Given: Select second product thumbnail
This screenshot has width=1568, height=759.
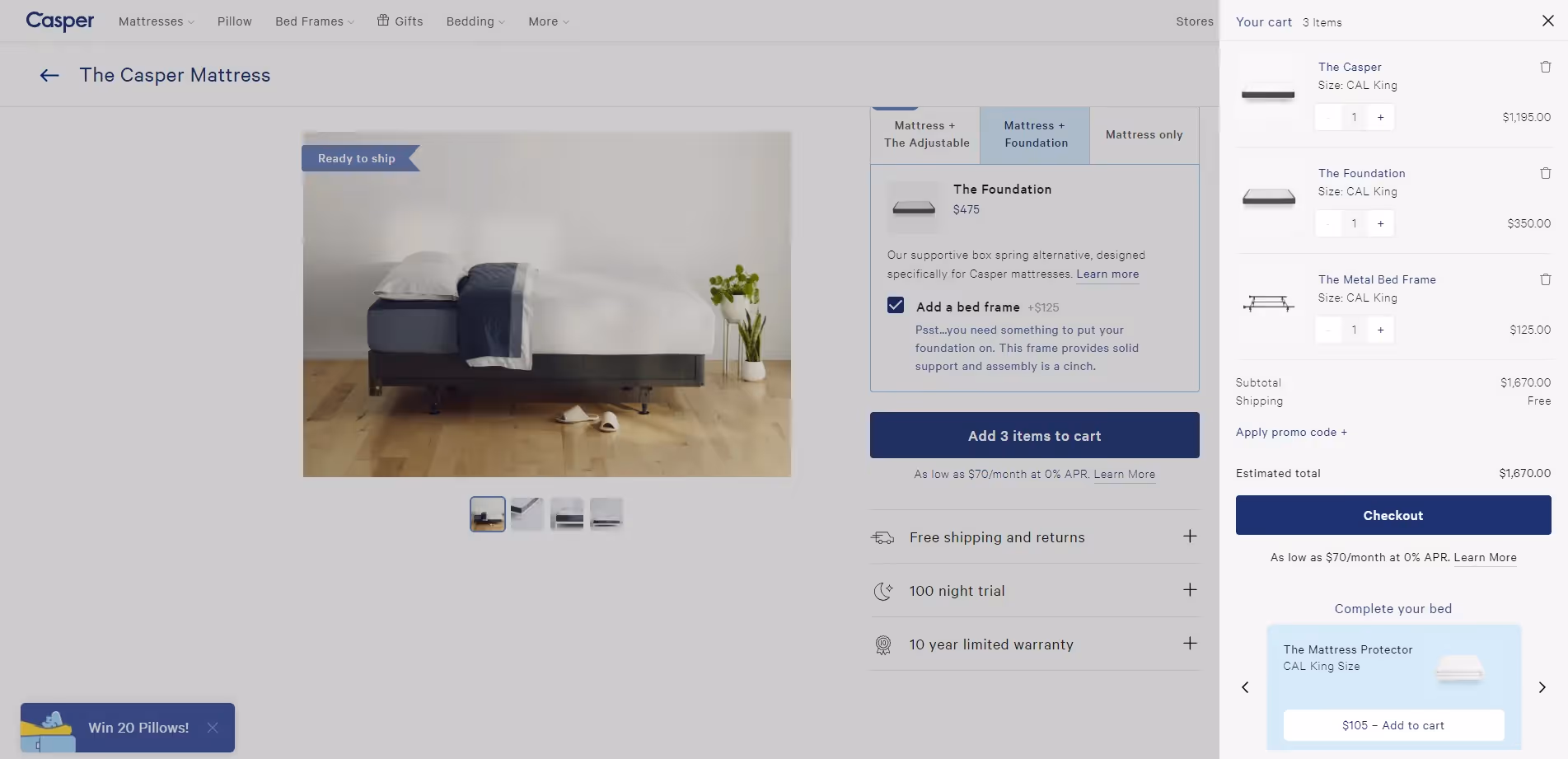Looking at the screenshot, I should (x=527, y=514).
